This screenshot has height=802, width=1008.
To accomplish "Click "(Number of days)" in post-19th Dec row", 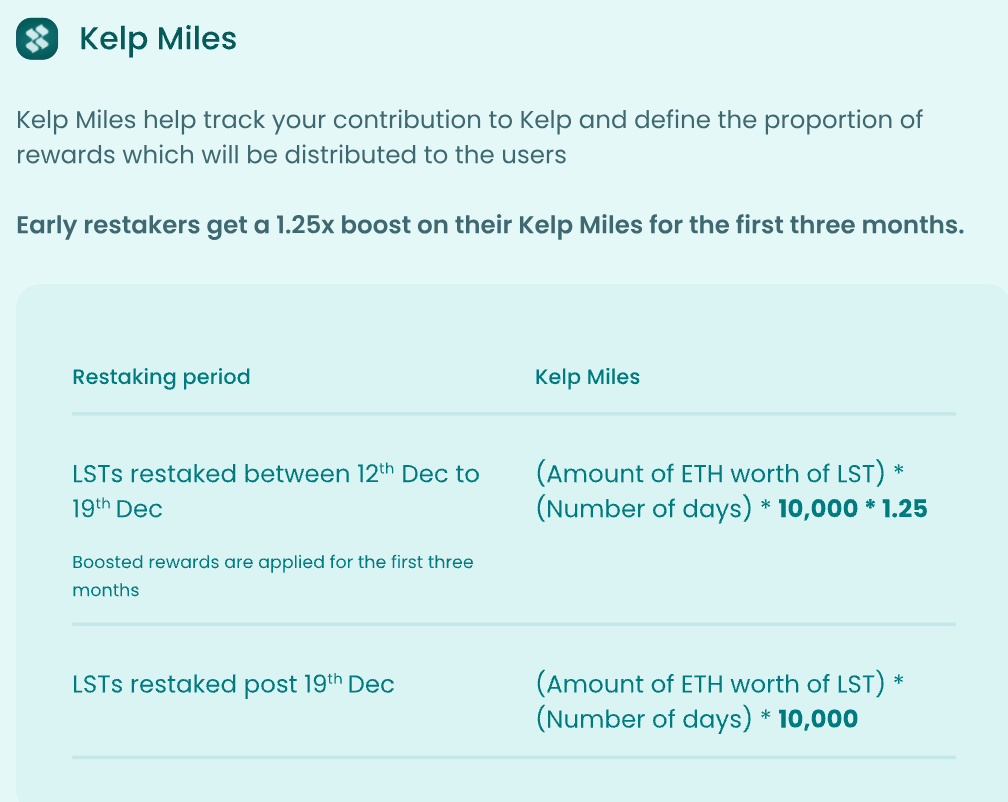I will [x=643, y=720].
